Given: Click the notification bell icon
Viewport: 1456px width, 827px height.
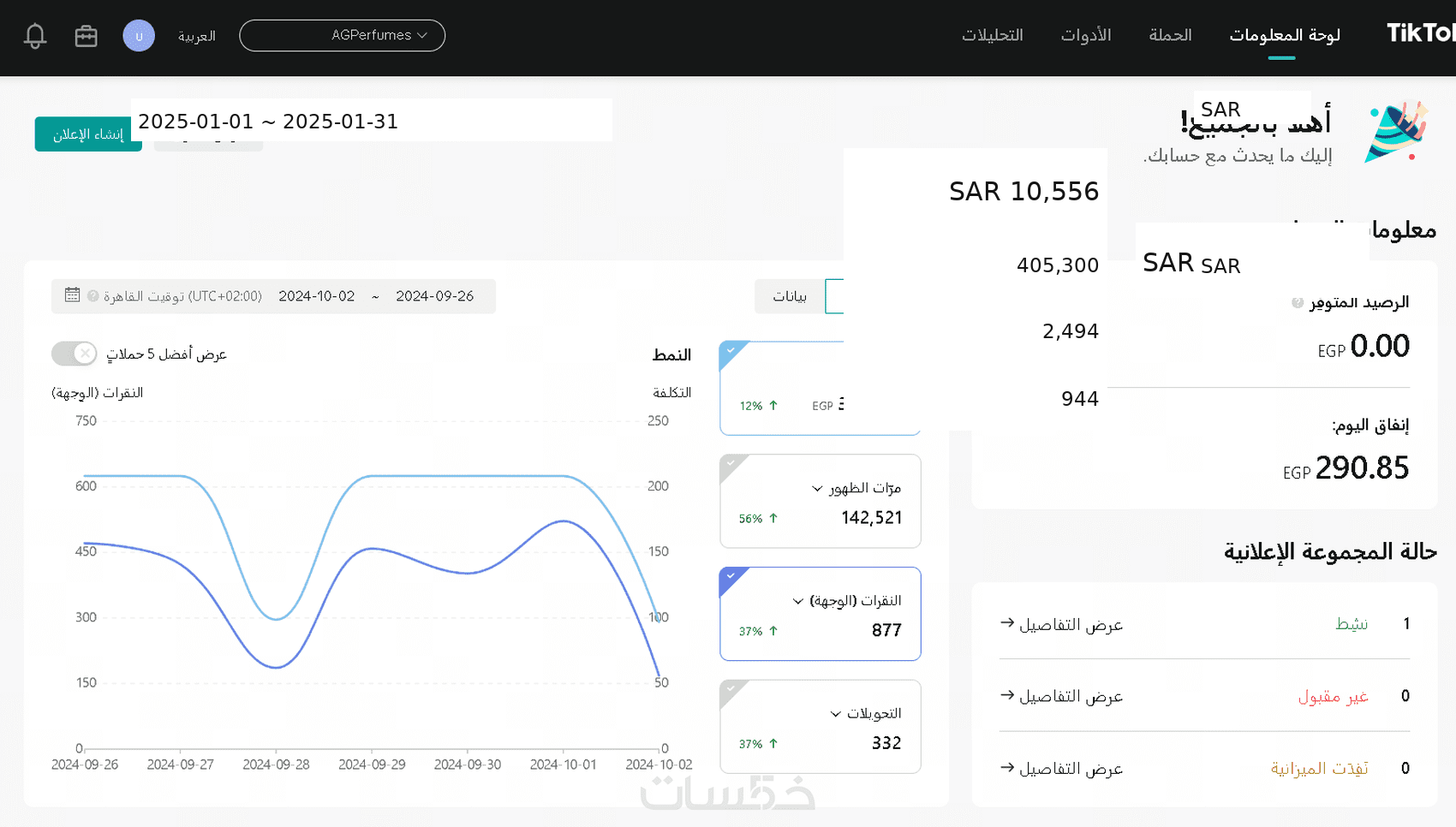Looking at the screenshot, I should 35,36.
